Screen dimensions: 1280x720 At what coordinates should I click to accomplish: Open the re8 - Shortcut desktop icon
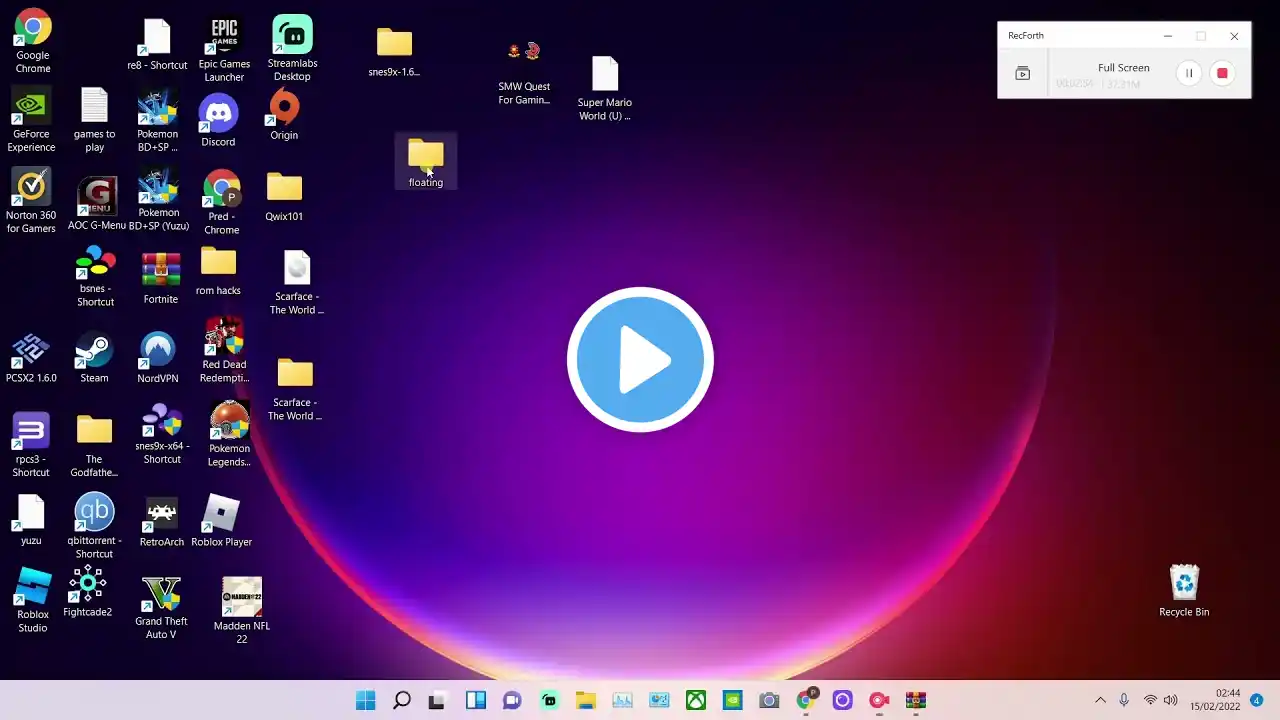(157, 45)
